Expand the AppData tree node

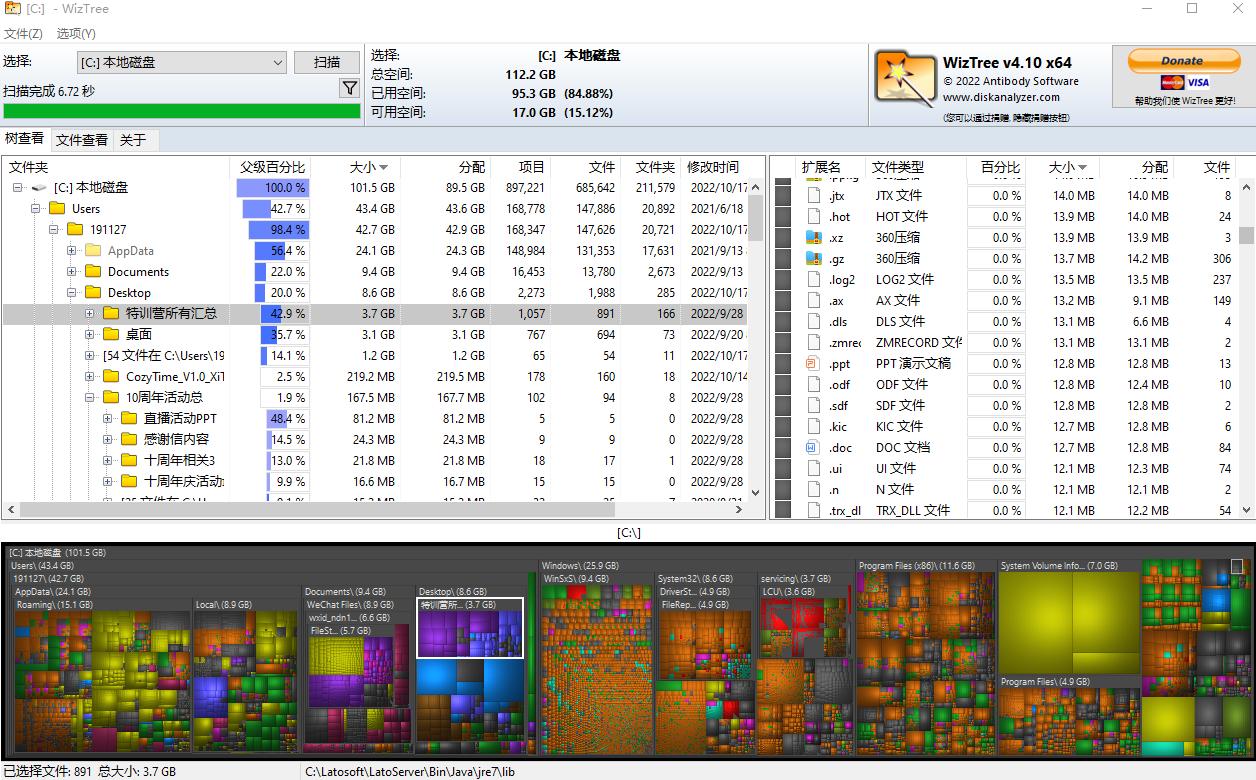[72, 250]
